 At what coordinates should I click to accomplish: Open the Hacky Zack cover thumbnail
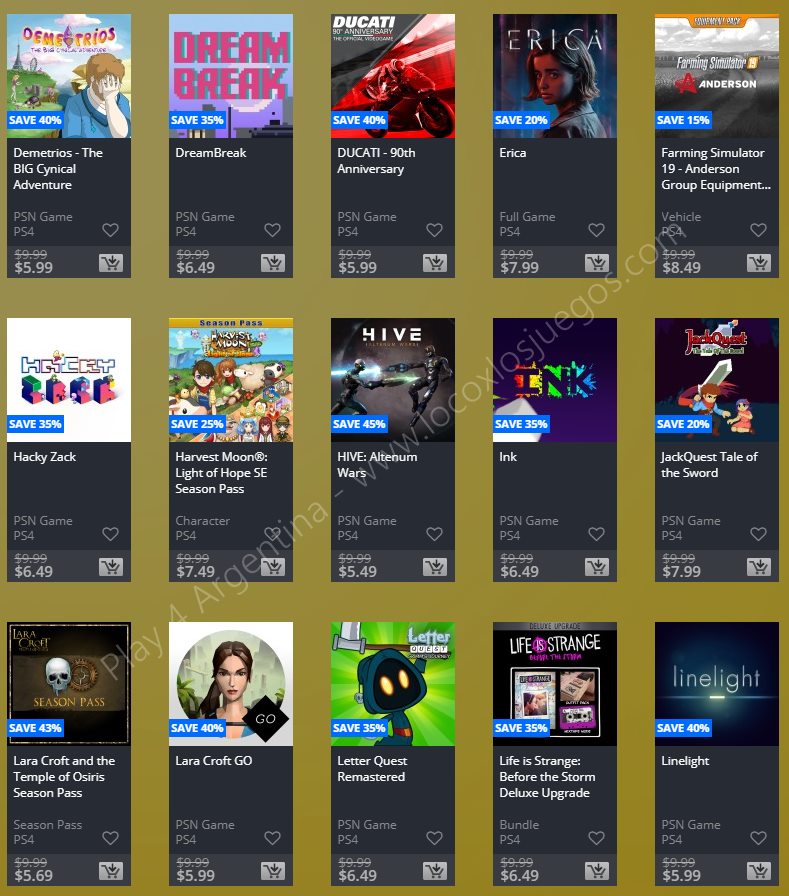(69, 380)
